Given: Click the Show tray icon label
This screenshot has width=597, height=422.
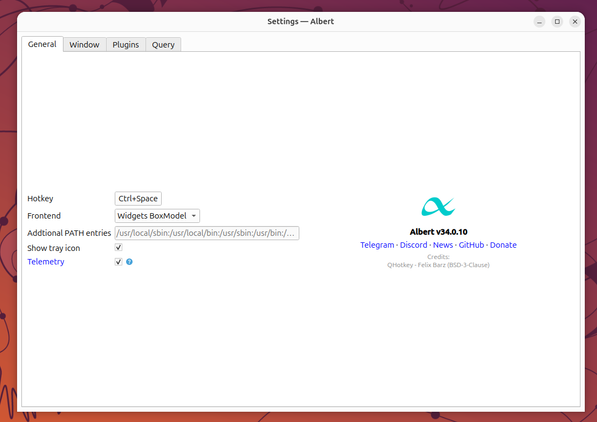Looking at the screenshot, I should tap(54, 248).
